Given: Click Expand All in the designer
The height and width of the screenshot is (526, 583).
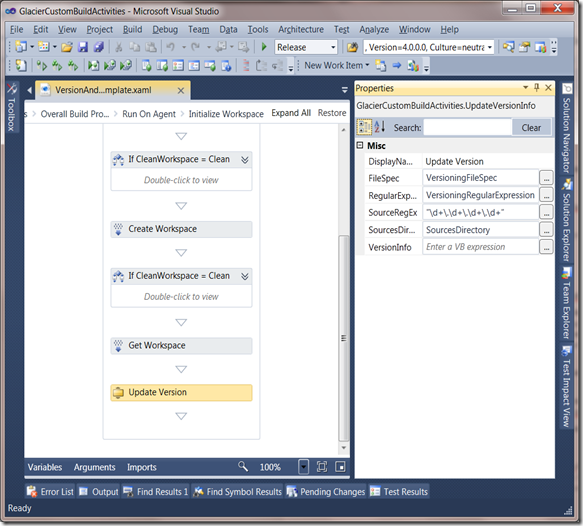Looking at the screenshot, I should pyautogui.click(x=291, y=113).
